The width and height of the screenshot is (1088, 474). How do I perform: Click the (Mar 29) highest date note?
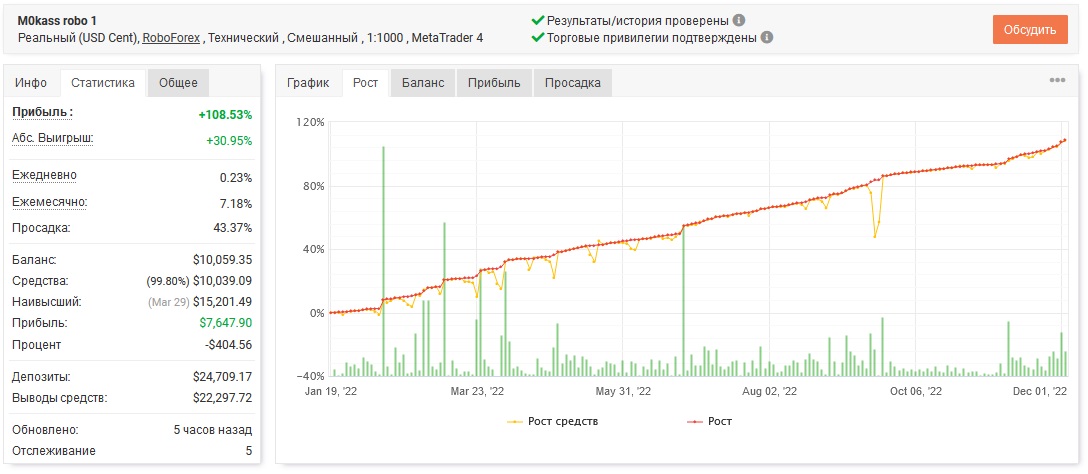pos(167,302)
